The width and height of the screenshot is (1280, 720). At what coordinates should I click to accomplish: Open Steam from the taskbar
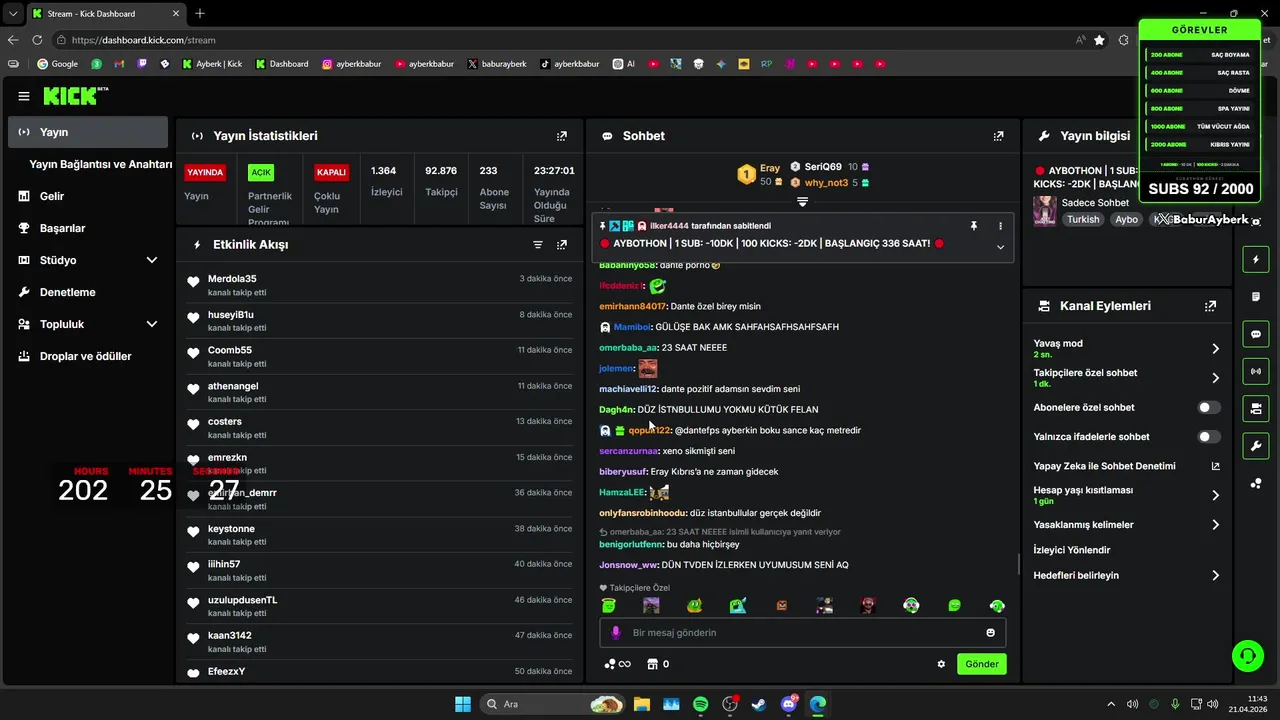point(759,704)
